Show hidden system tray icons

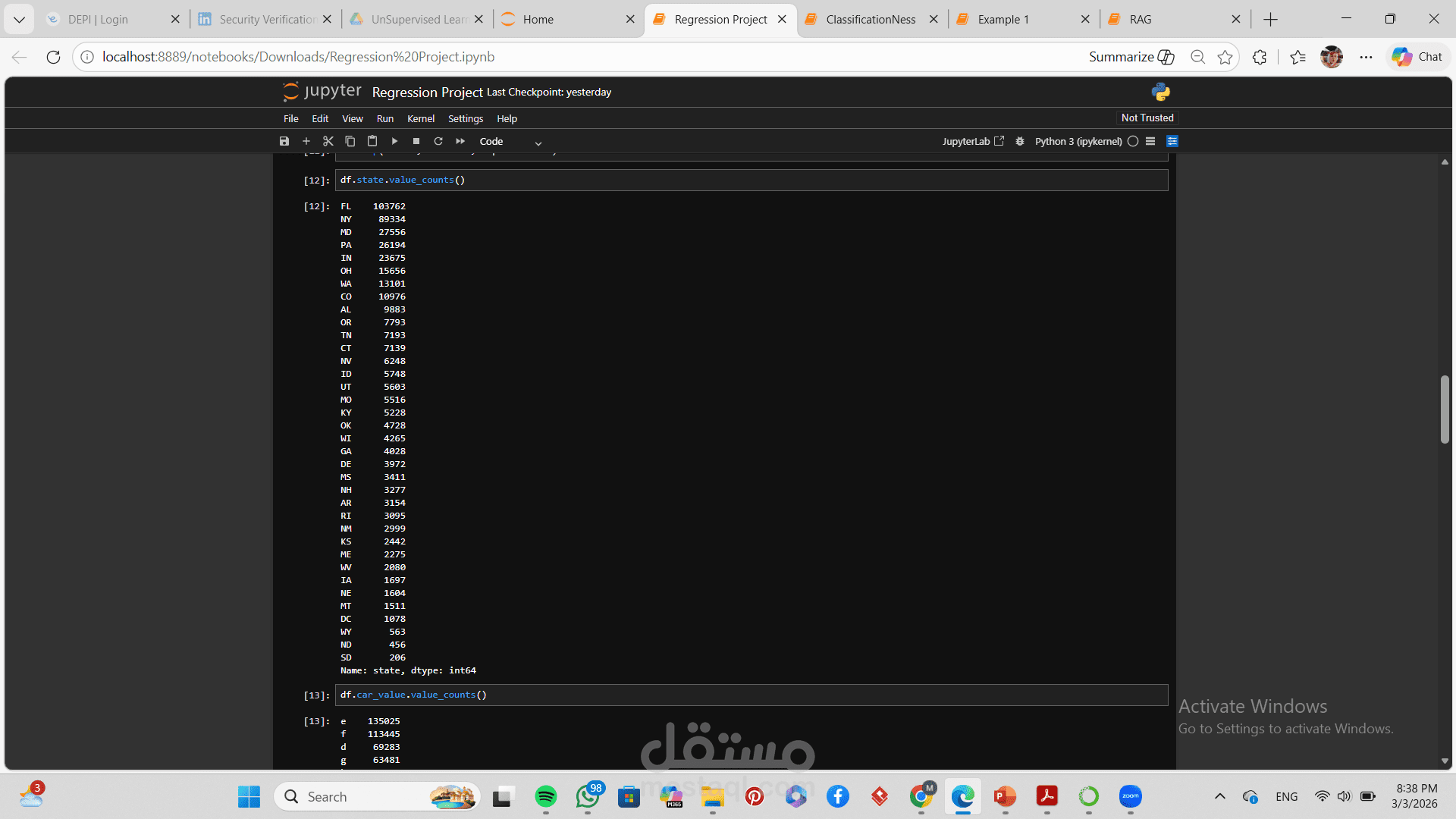click(x=1219, y=796)
